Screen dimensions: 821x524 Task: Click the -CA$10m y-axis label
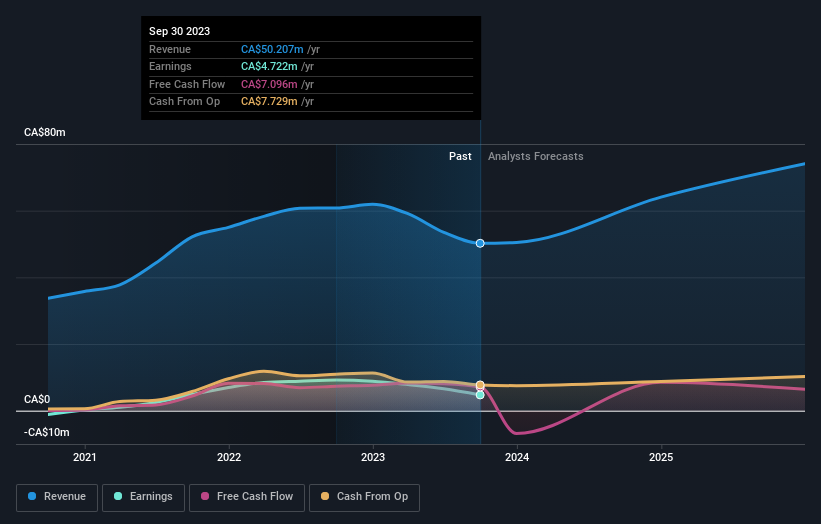[x=47, y=432]
